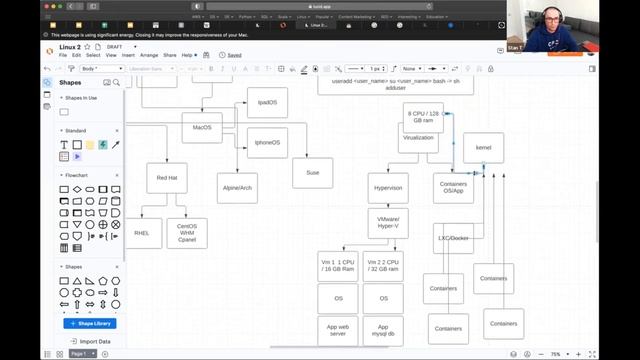Click the undo arrow icon
The height and width of the screenshot is (360, 640).
(x=47, y=69)
